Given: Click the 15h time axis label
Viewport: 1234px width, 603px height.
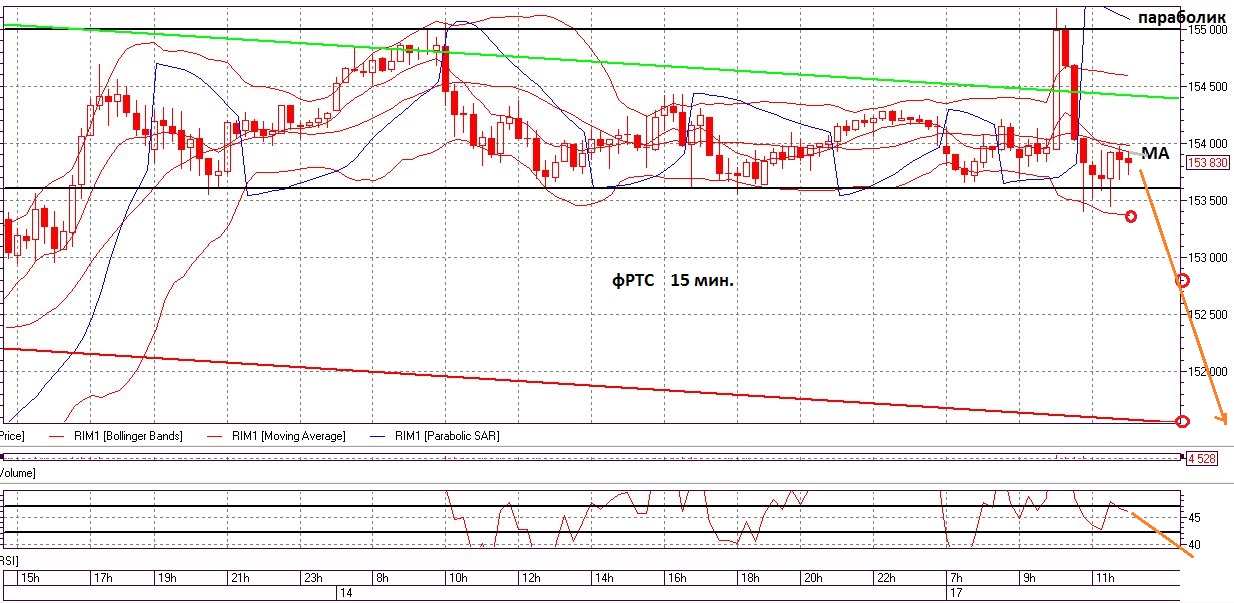Looking at the screenshot, I should [x=30, y=579].
